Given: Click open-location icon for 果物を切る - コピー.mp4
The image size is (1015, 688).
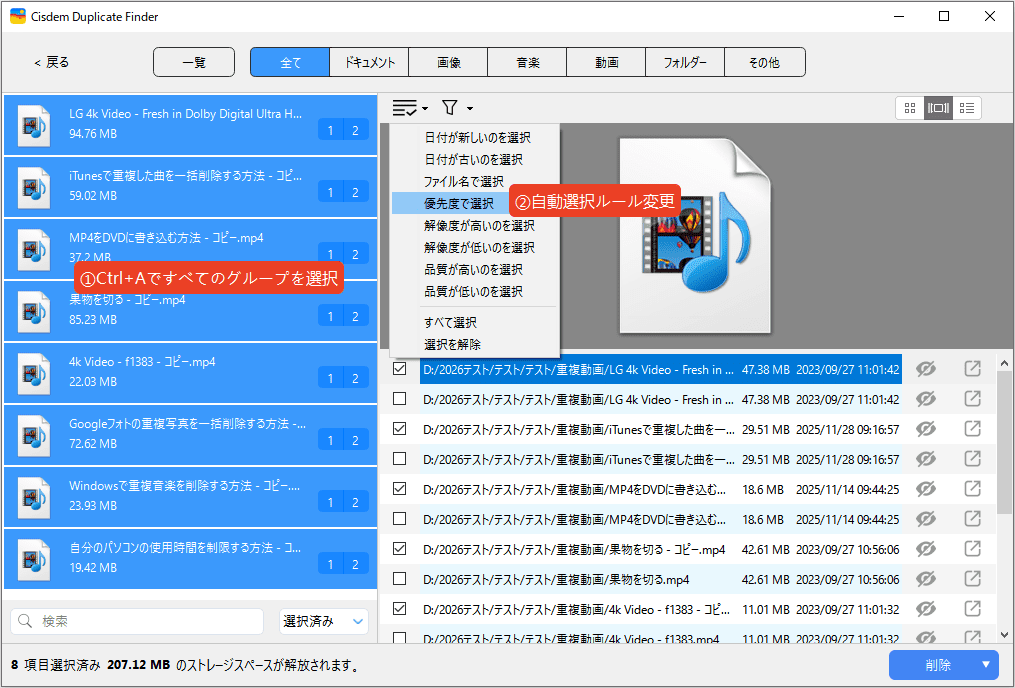Looking at the screenshot, I should (x=972, y=549).
